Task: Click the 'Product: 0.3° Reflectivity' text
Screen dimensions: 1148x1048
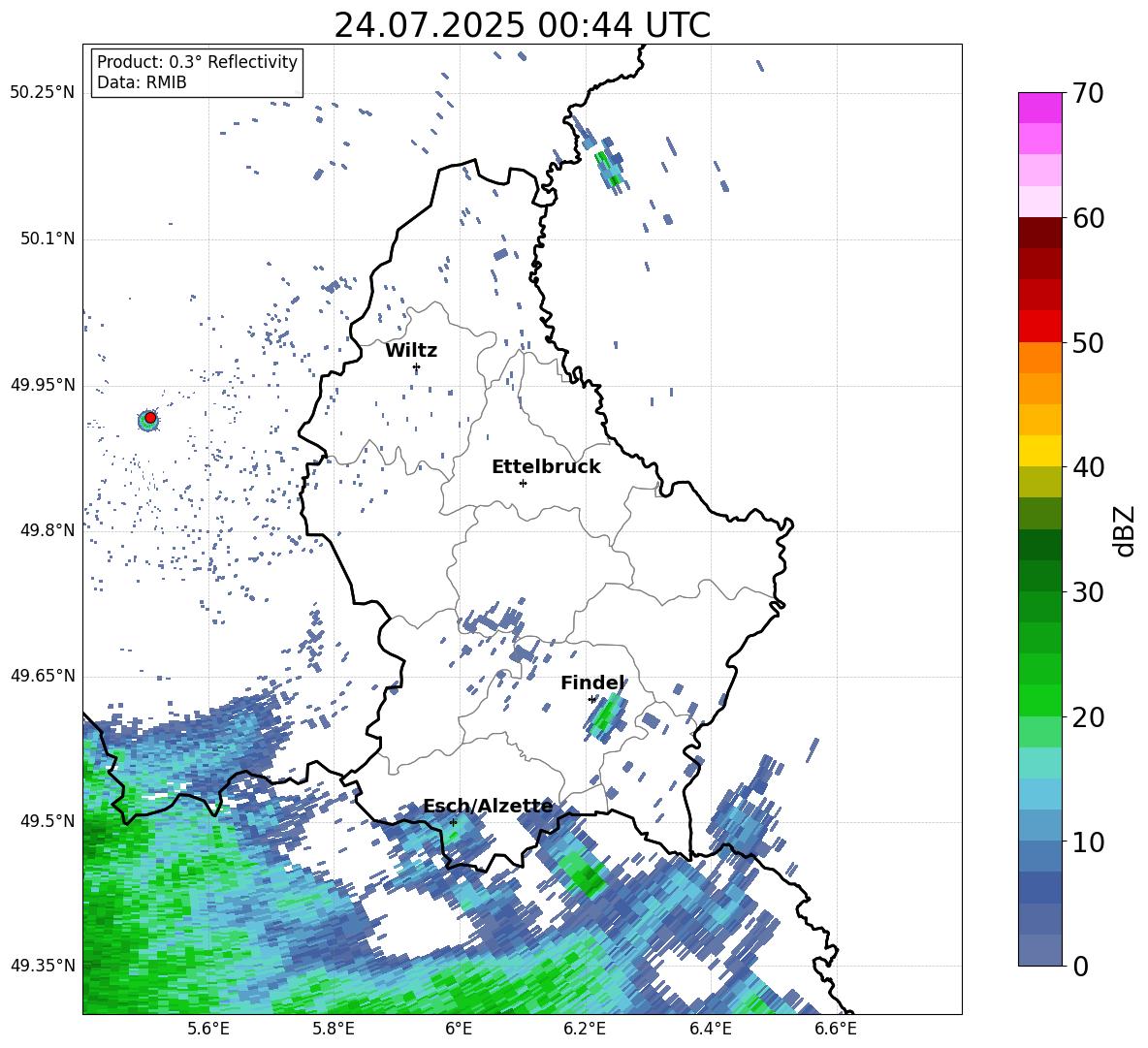Action: 197,62
